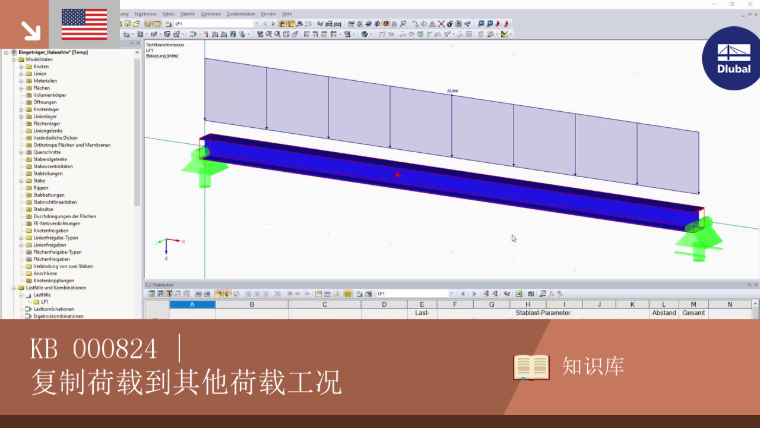Click the white arrow icon on orange square
Viewport: 760px width, 428px height.
[31, 31]
